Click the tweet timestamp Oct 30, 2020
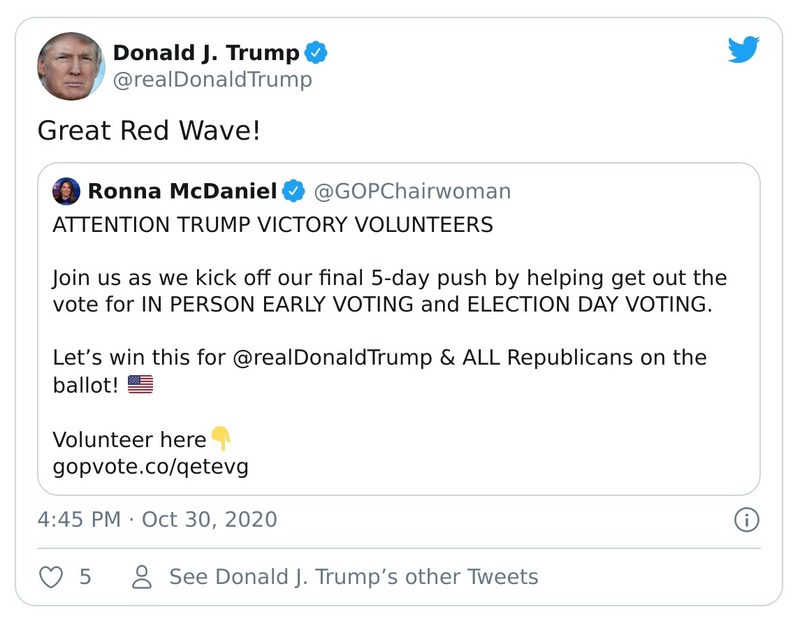This screenshot has width=800, height=621. tap(155, 519)
